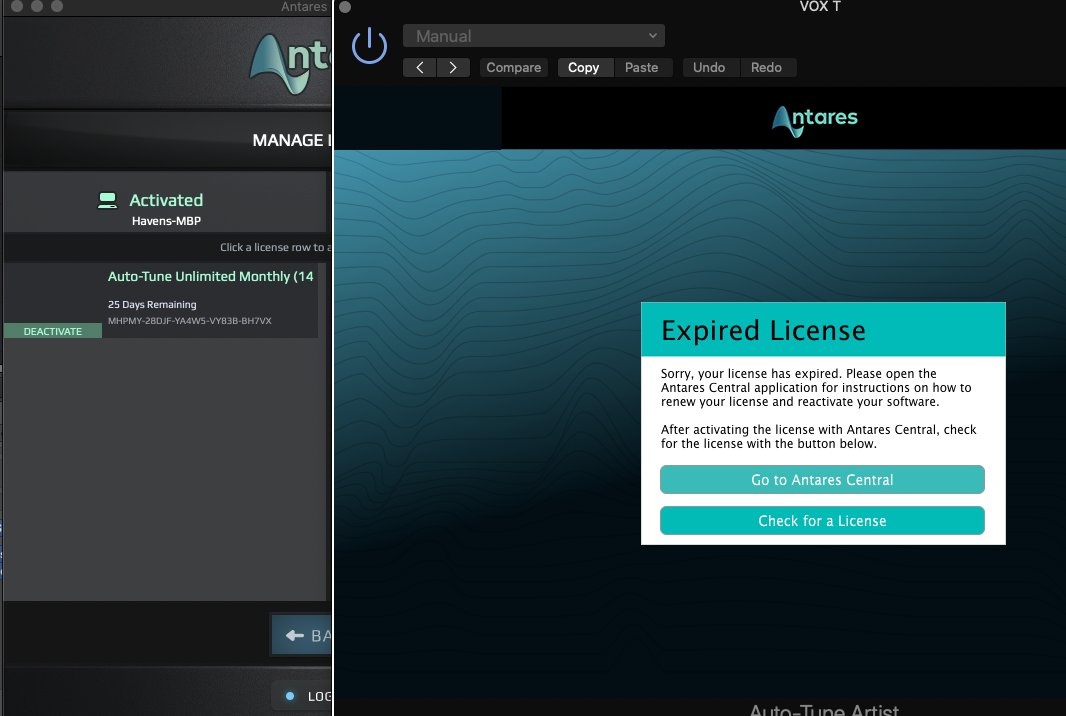Open the Manual preset dropdown
Screen dimensions: 1066x716
534,36
